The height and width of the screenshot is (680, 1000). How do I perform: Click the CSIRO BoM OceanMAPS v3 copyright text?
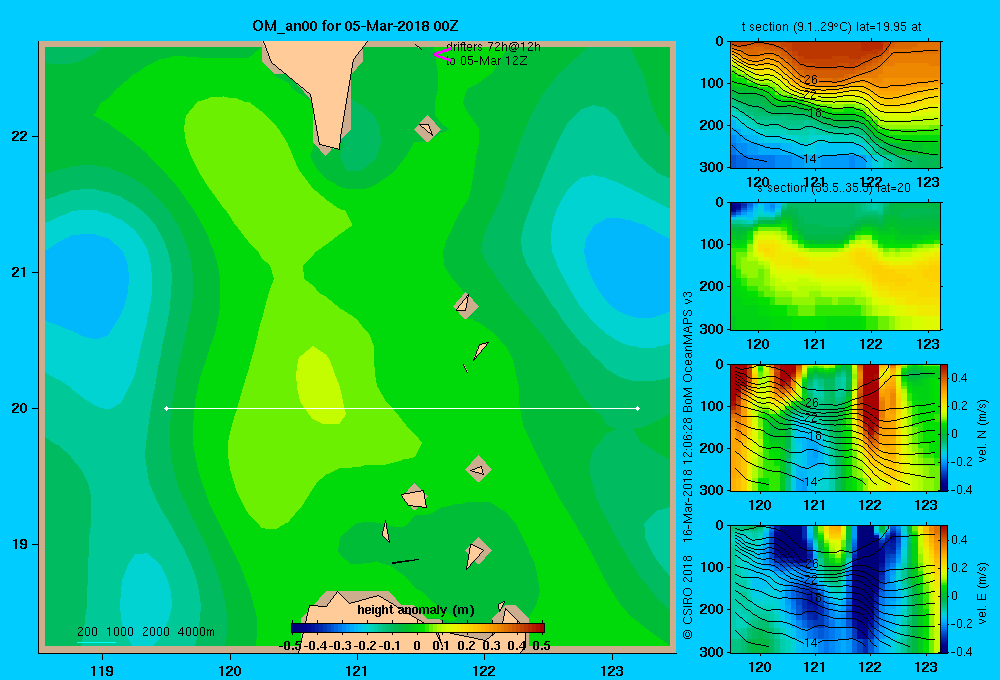pyautogui.click(x=688, y=465)
